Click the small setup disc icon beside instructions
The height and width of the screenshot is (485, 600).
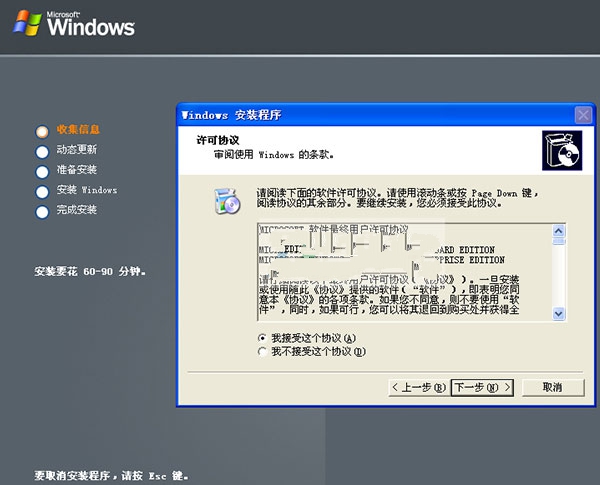tap(227, 201)
